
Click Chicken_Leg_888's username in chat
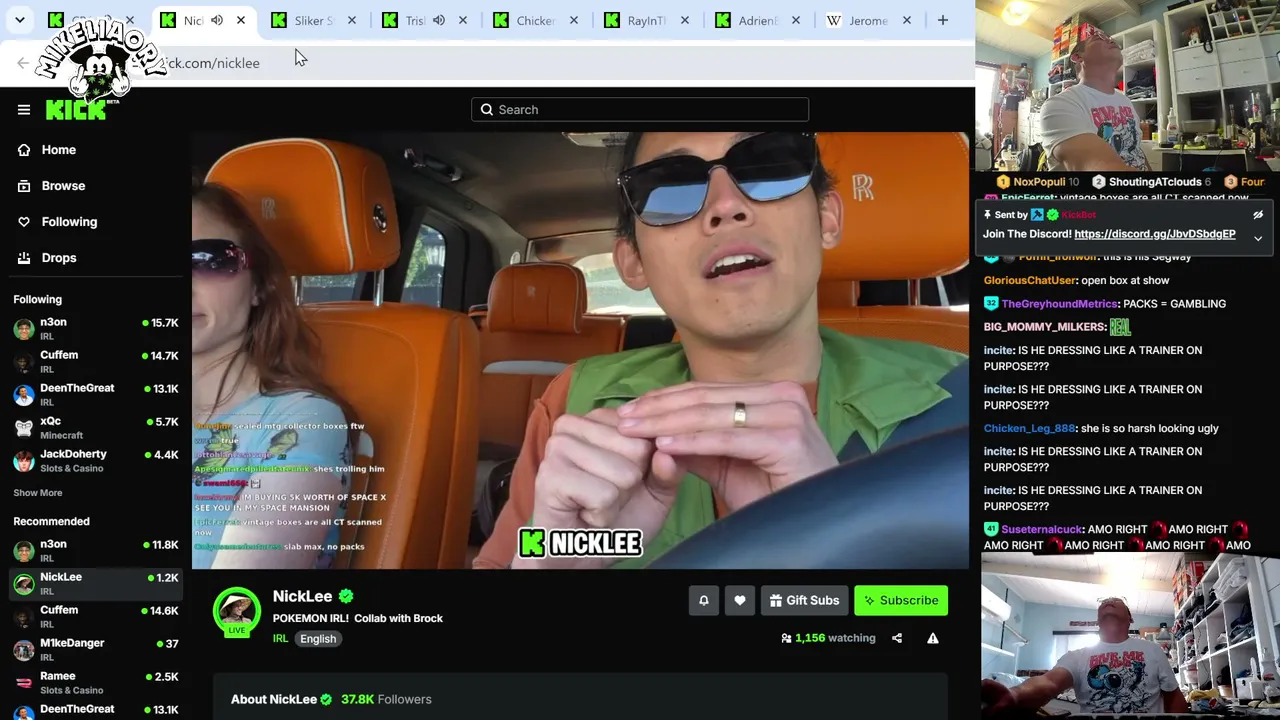[x=1029, y=429]
